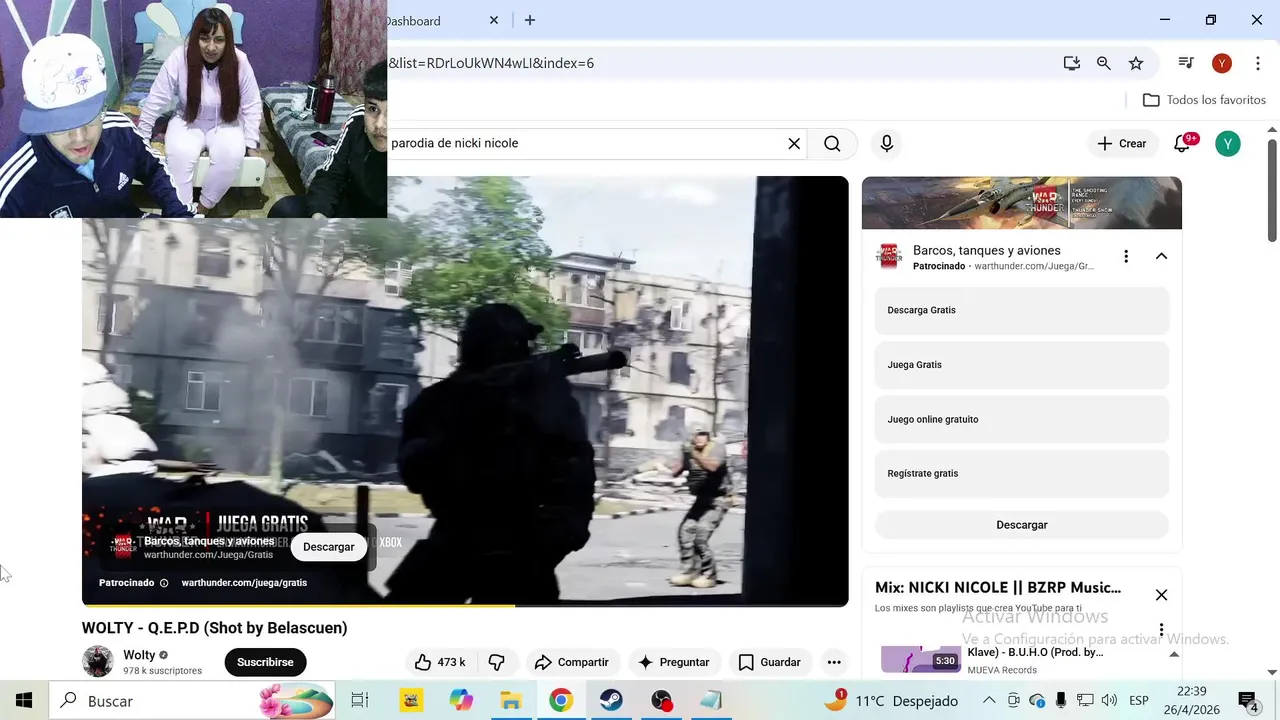1280x720 pixels.
Task: Open File Explorer from the taskbar
Action: (x=511, y=701)
